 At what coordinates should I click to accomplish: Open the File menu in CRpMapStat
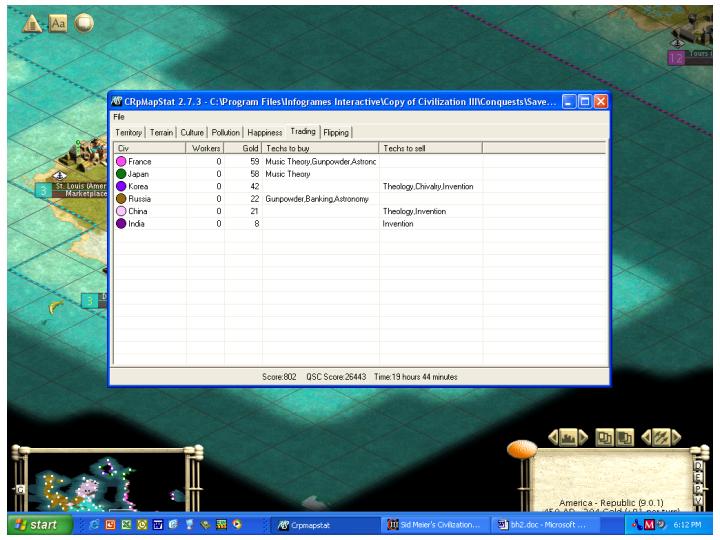click(119, 117)
